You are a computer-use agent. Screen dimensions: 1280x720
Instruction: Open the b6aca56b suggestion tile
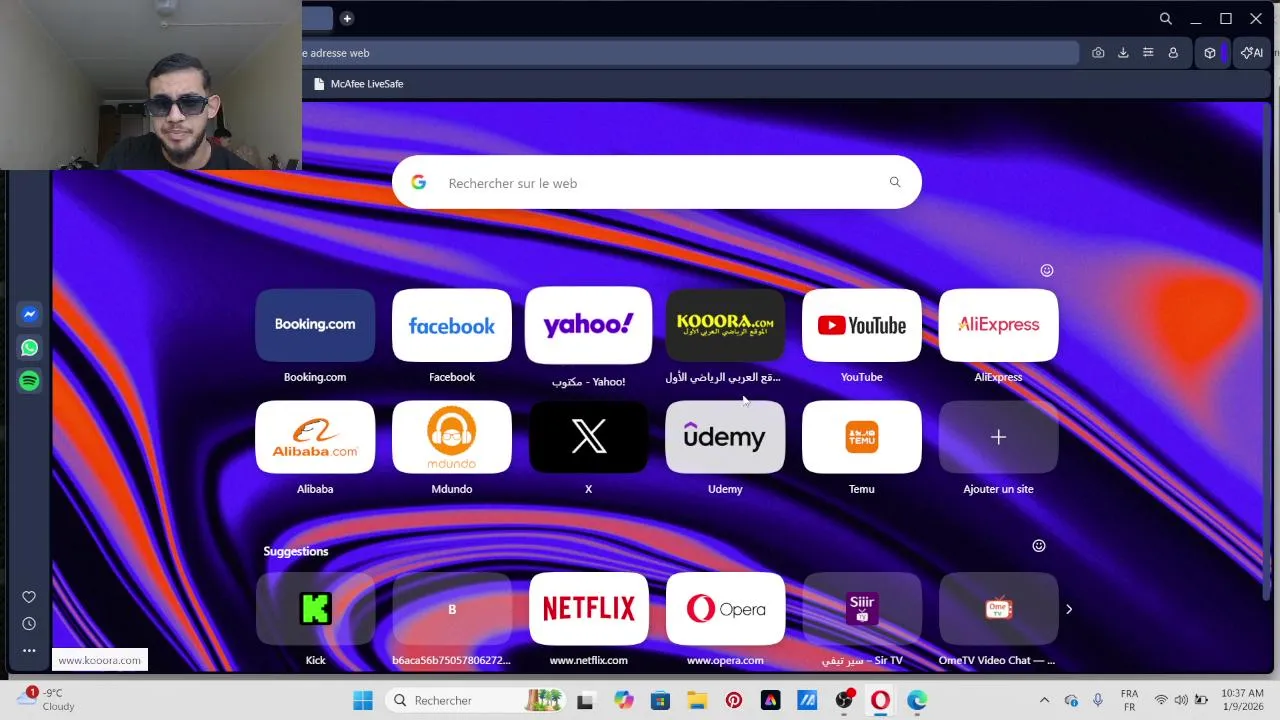click(x=452, y=609)
